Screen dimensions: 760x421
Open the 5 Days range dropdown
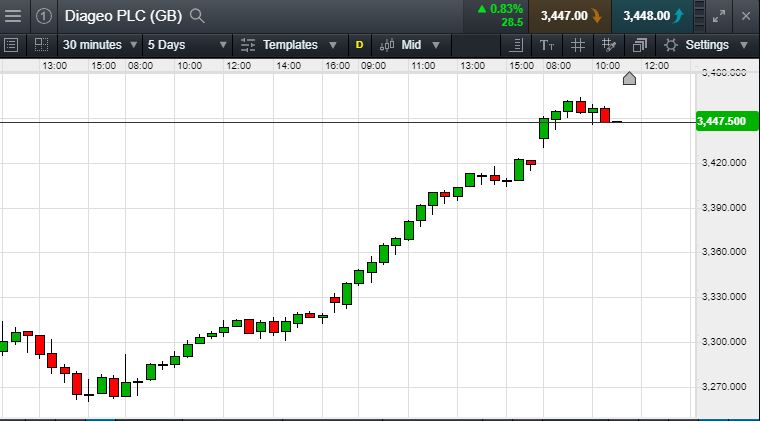187,45
